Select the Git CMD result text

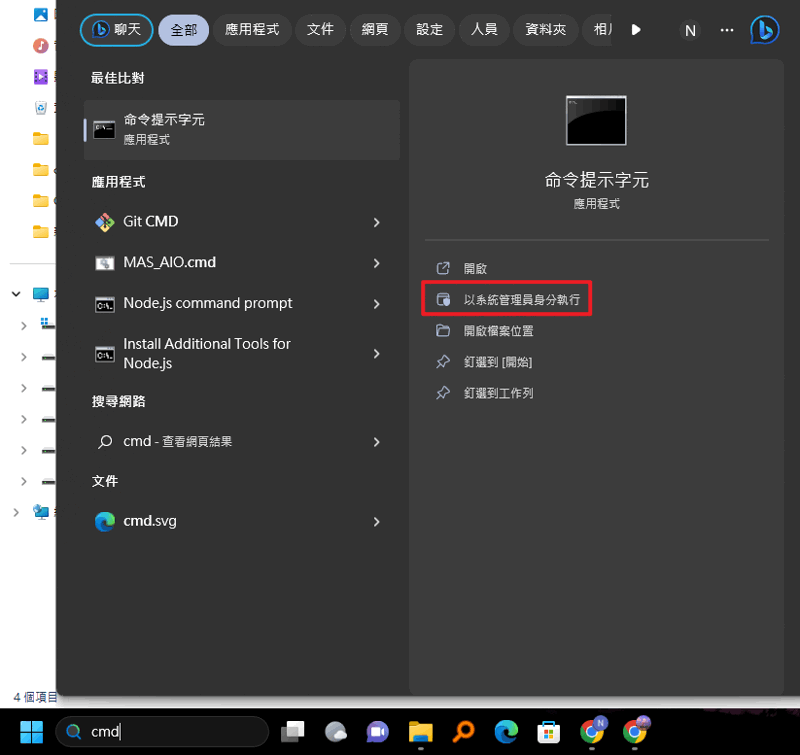click(x=151, y=221)
